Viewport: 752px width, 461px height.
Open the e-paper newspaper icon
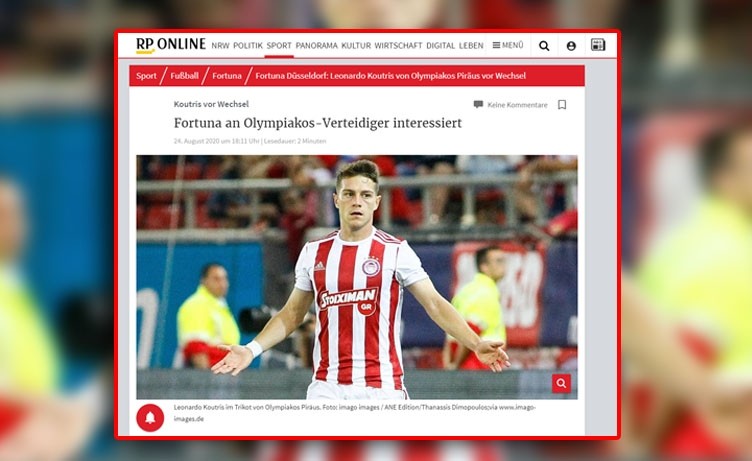tap(598, 45)
